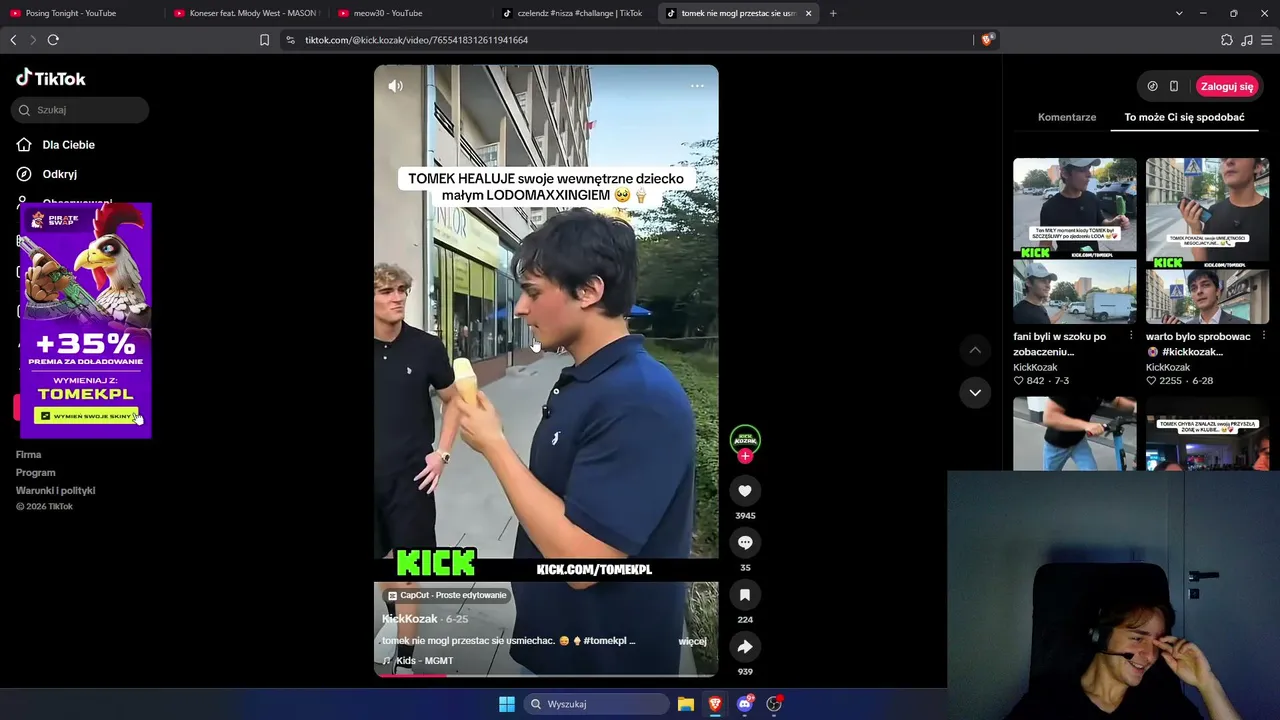Open comments via the speech bubble icon
The image size is (1280, 720).
(745, 543)
